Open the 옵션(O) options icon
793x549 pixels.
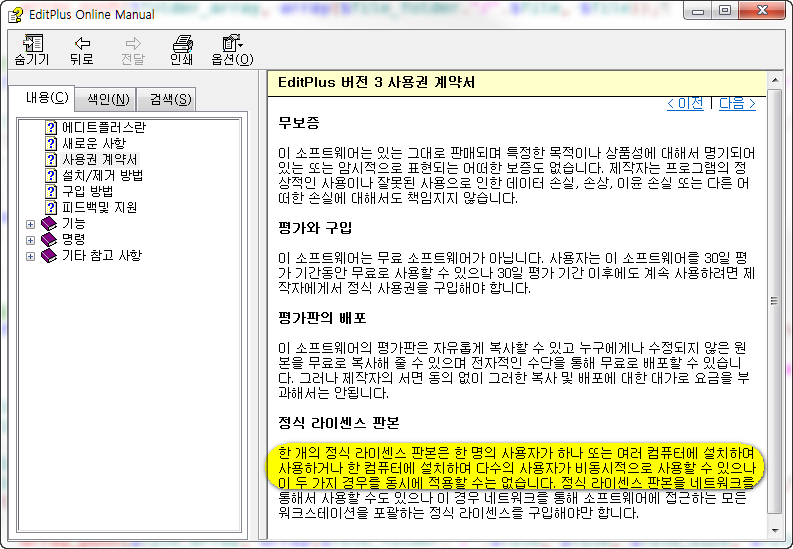[232, 43]
